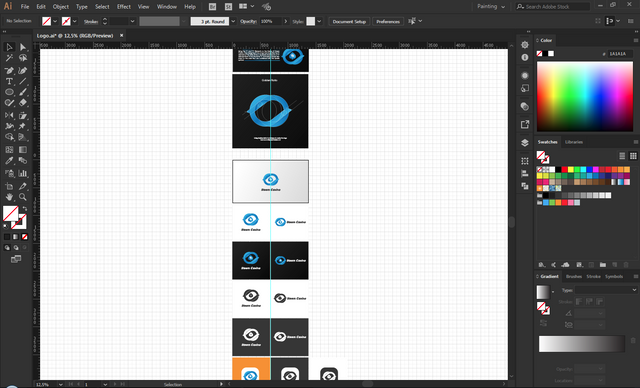
Task: Select the Lasso tool
Action: pos(22,58)
